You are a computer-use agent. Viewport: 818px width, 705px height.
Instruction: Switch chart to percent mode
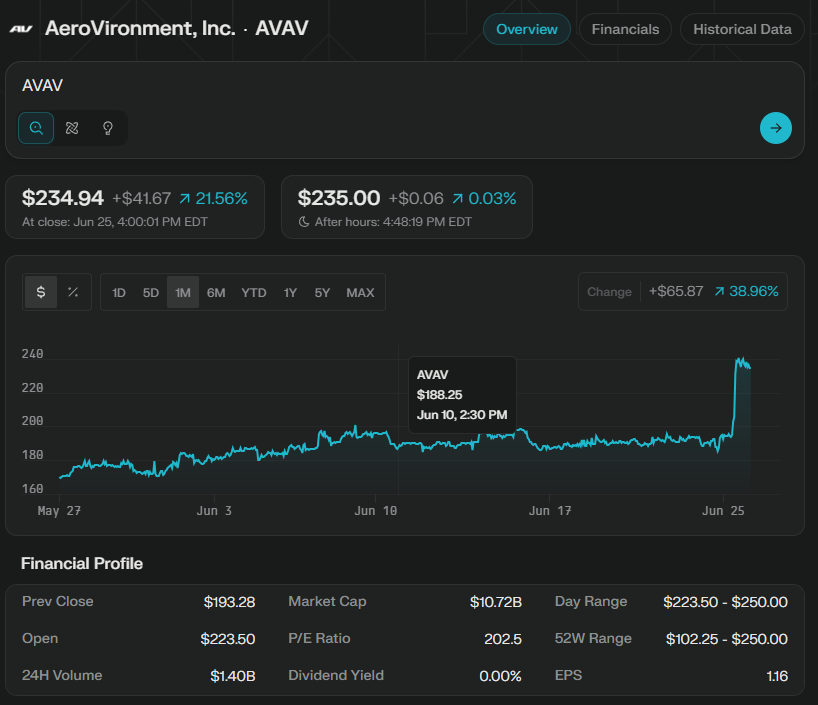click(x=73, y=292)
